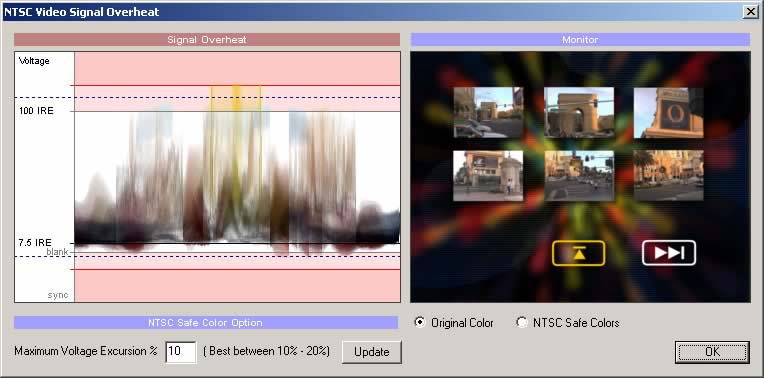Viewport: 764px width, 378px height.
Task: Select the Original Color radio button
Action: [419, 322]
